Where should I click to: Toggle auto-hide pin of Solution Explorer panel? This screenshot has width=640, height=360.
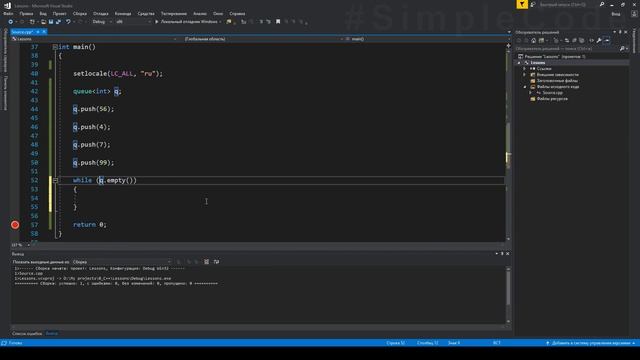point(620,32)
